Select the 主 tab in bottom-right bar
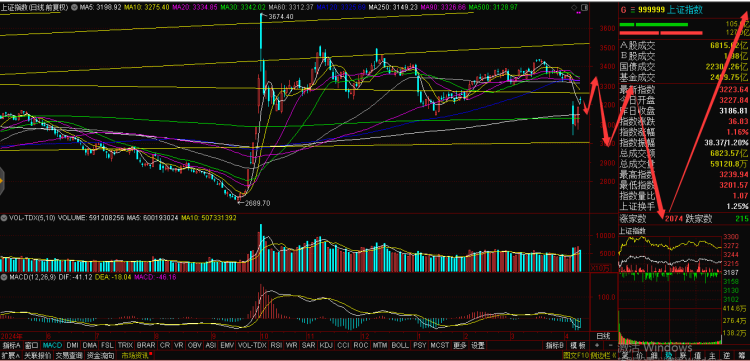750x361 pixels. [711, 356]
